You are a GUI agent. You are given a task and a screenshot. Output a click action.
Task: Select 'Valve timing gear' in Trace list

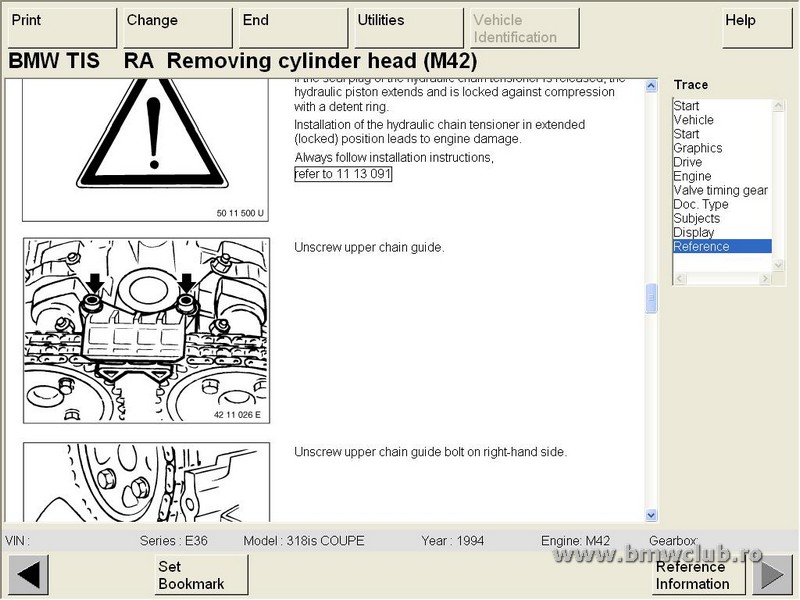coord(720,190)
